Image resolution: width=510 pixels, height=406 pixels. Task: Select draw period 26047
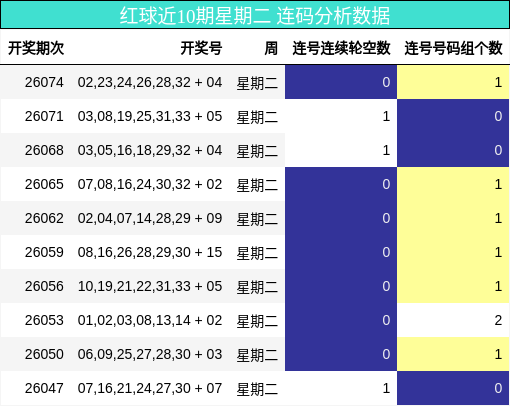coord(44,388)
